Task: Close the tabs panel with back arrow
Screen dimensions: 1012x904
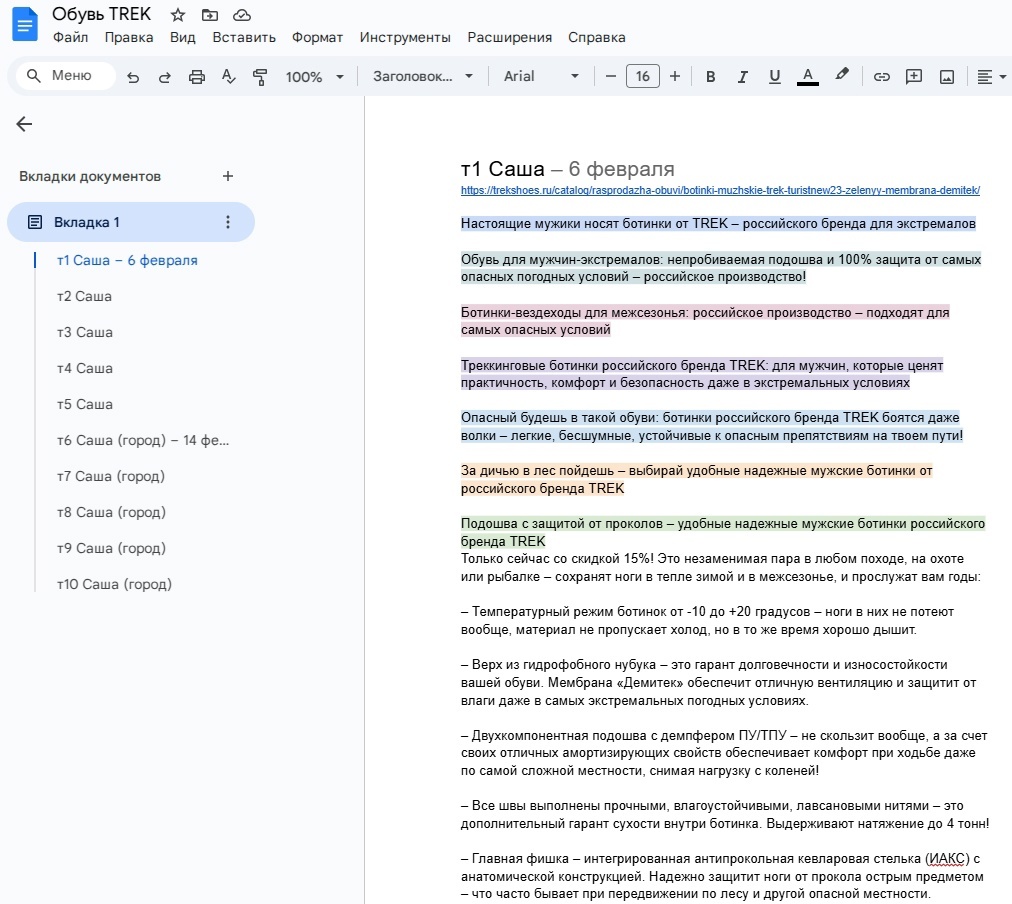Action: (25, 124)
